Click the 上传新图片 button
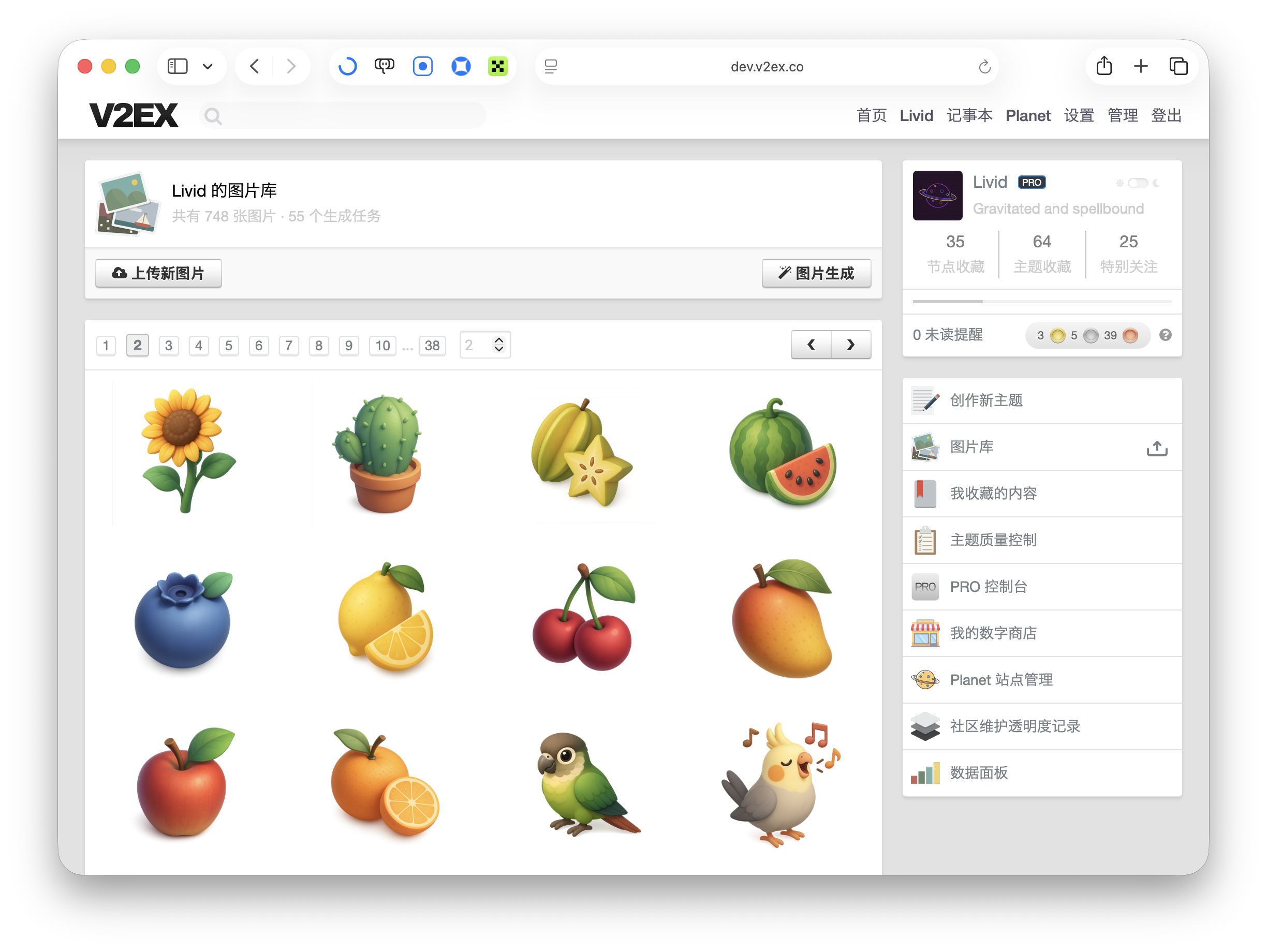The height and width of the screenshot is (952, 1267). 159,273
